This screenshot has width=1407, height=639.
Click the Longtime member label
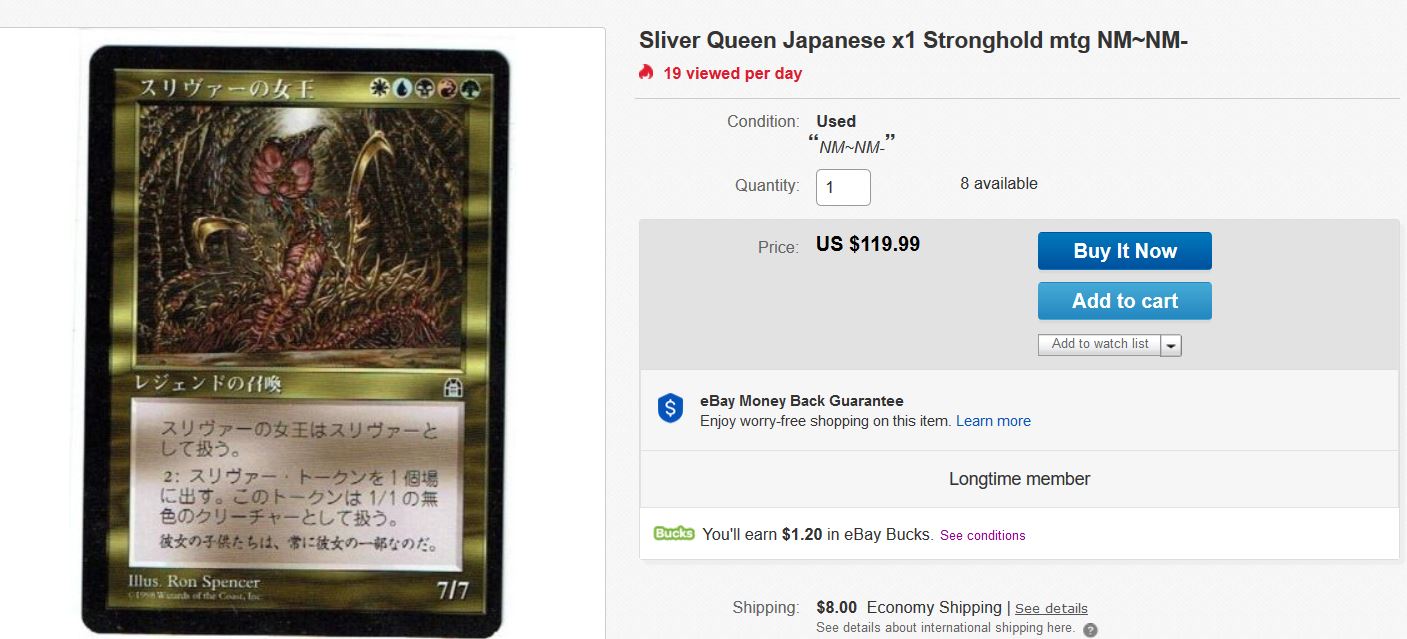pyautogui.click(x=1019, y=479)
